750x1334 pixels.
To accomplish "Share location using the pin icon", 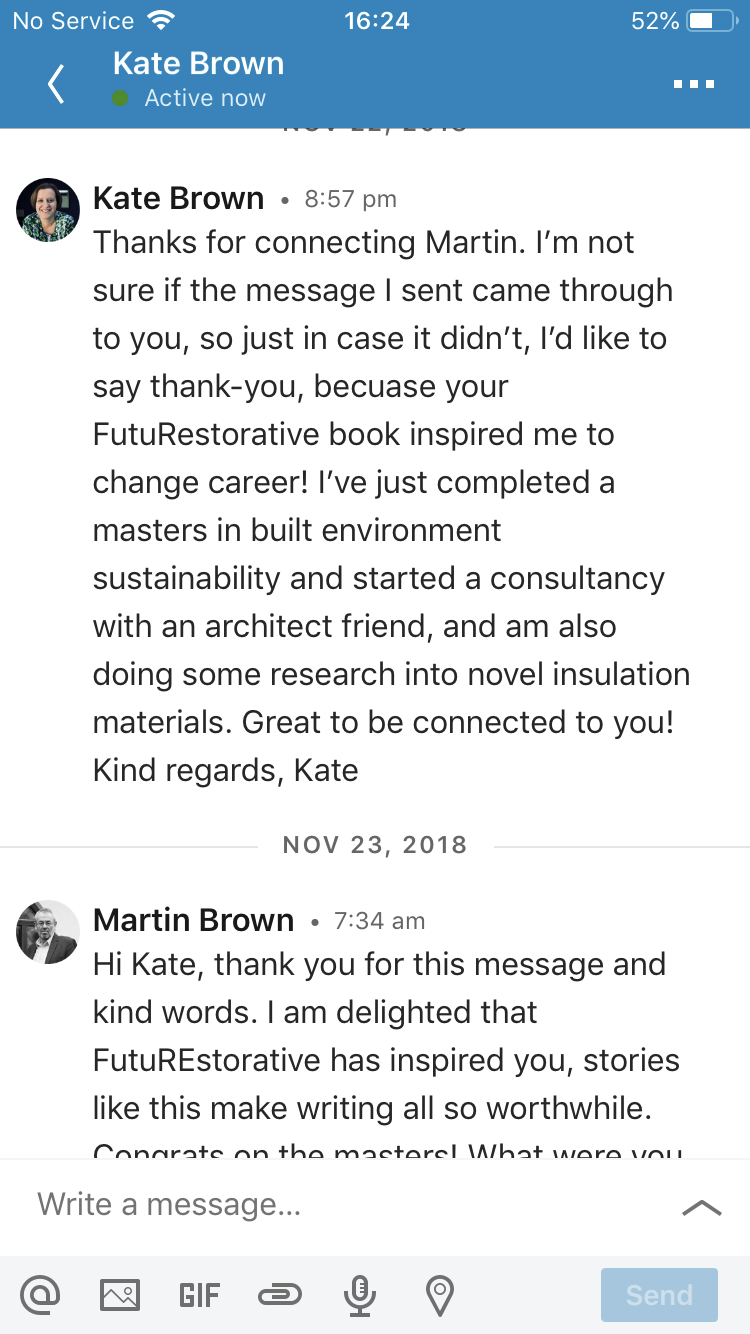I will tap(439, 1296).
